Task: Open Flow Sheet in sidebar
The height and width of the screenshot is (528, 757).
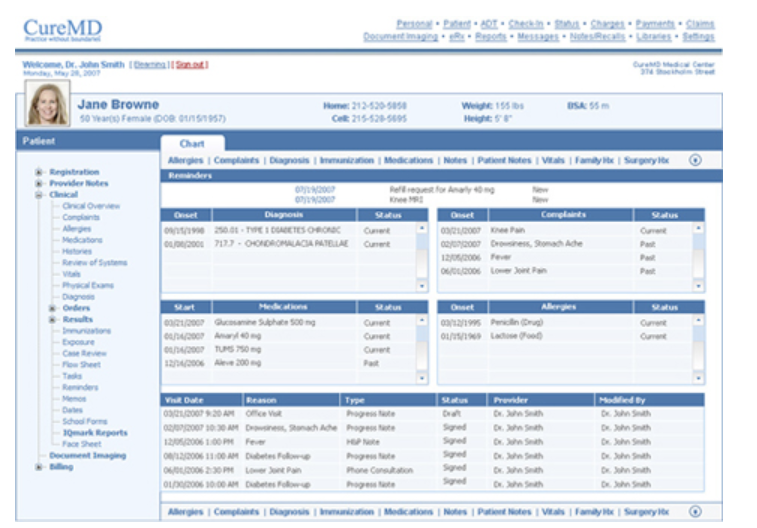Action: [x=81, y=365]
